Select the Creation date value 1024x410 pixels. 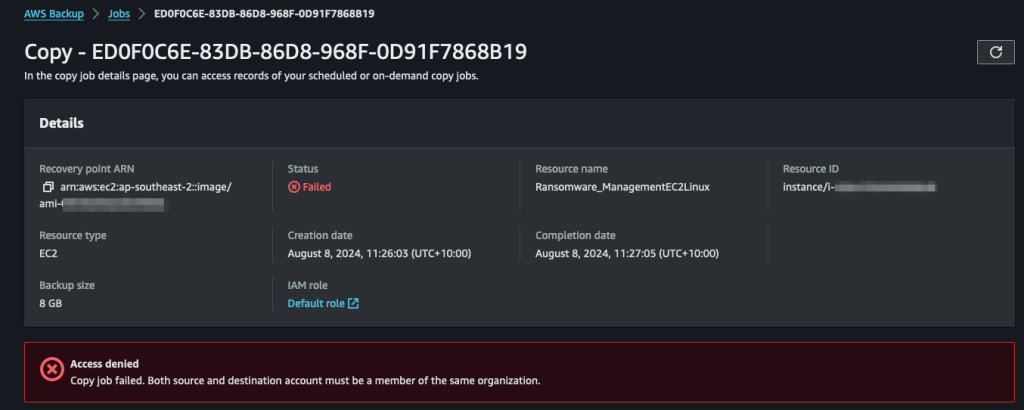(x=379, y=253)
